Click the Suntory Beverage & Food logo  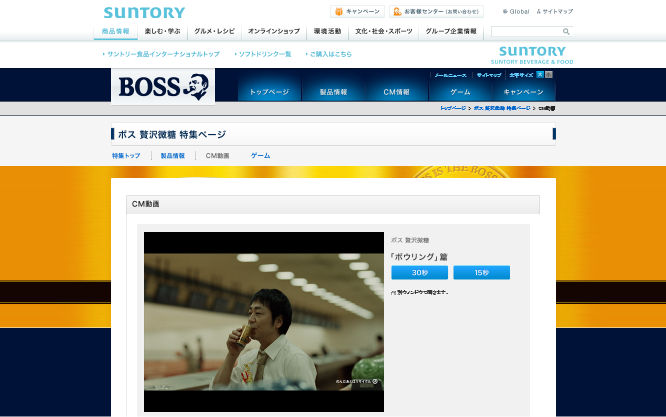(532, 55)
